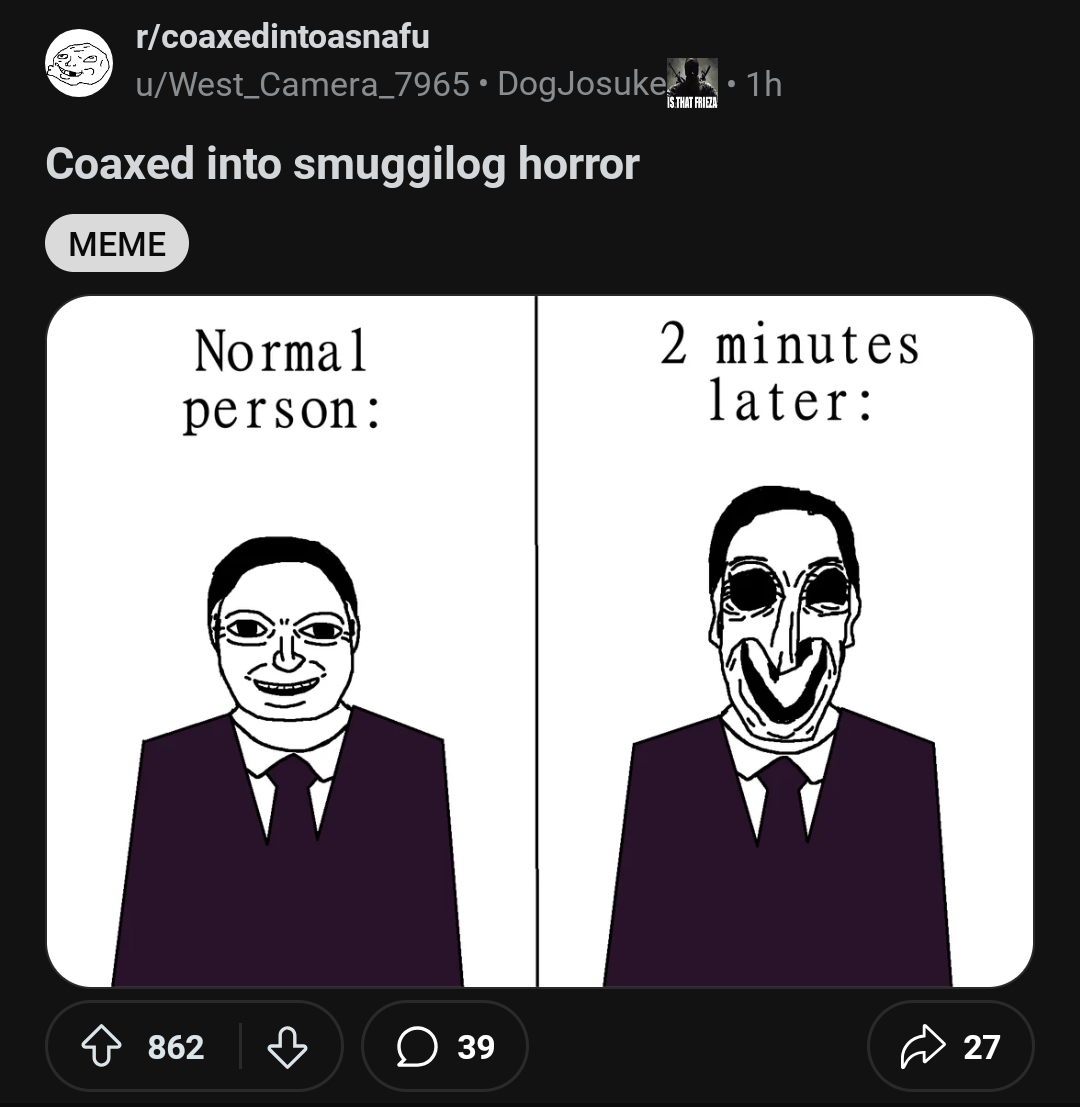Click the 'Normal person:' caption text
Image resolution: width=1080 pixels, height=1107 pixels.
281,380
